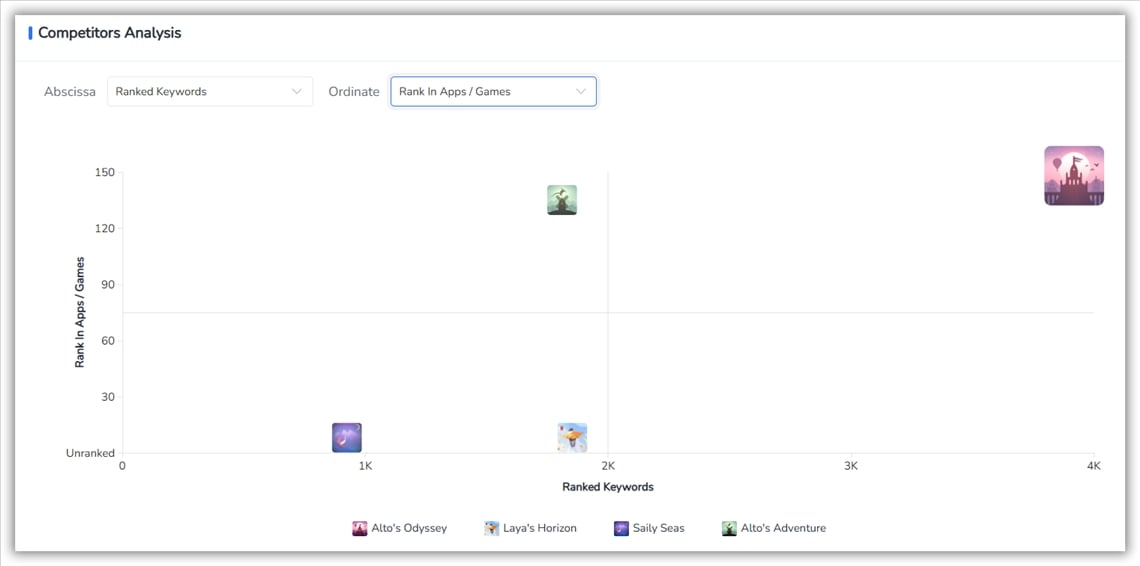Screen dimensions: 1140x566
Task: Click Alto's Odyssey castle icon in the chart
Action: (x=1074, y=176)
